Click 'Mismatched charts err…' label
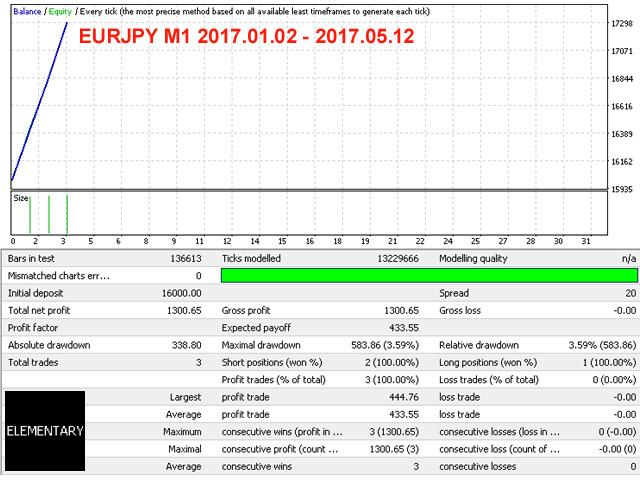This screenshot has width=640, height=480. pyautogui.click(x=59, y=276)
